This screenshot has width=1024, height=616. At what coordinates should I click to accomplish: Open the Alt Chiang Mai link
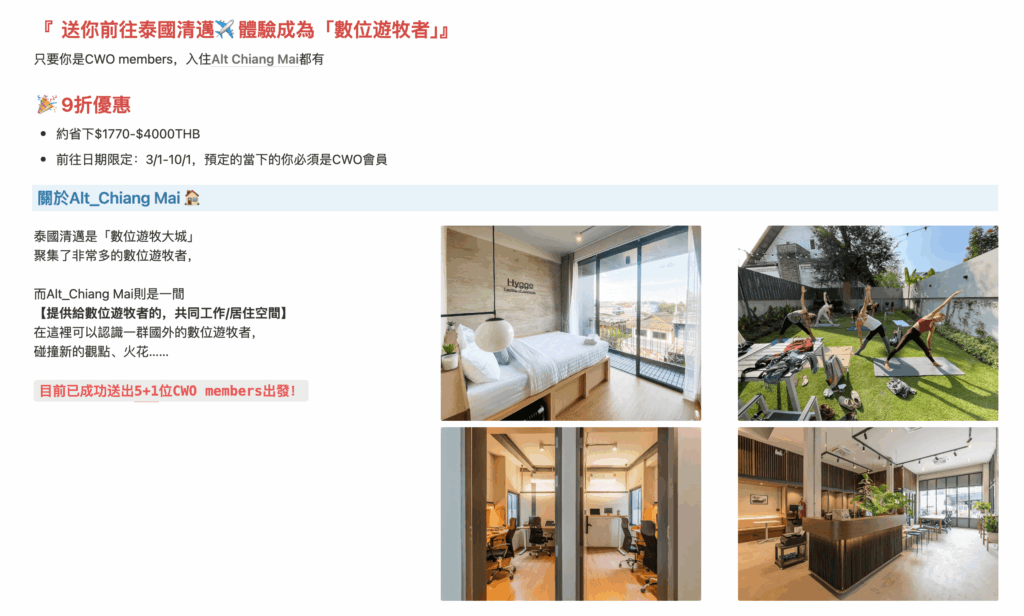point(255,59)
